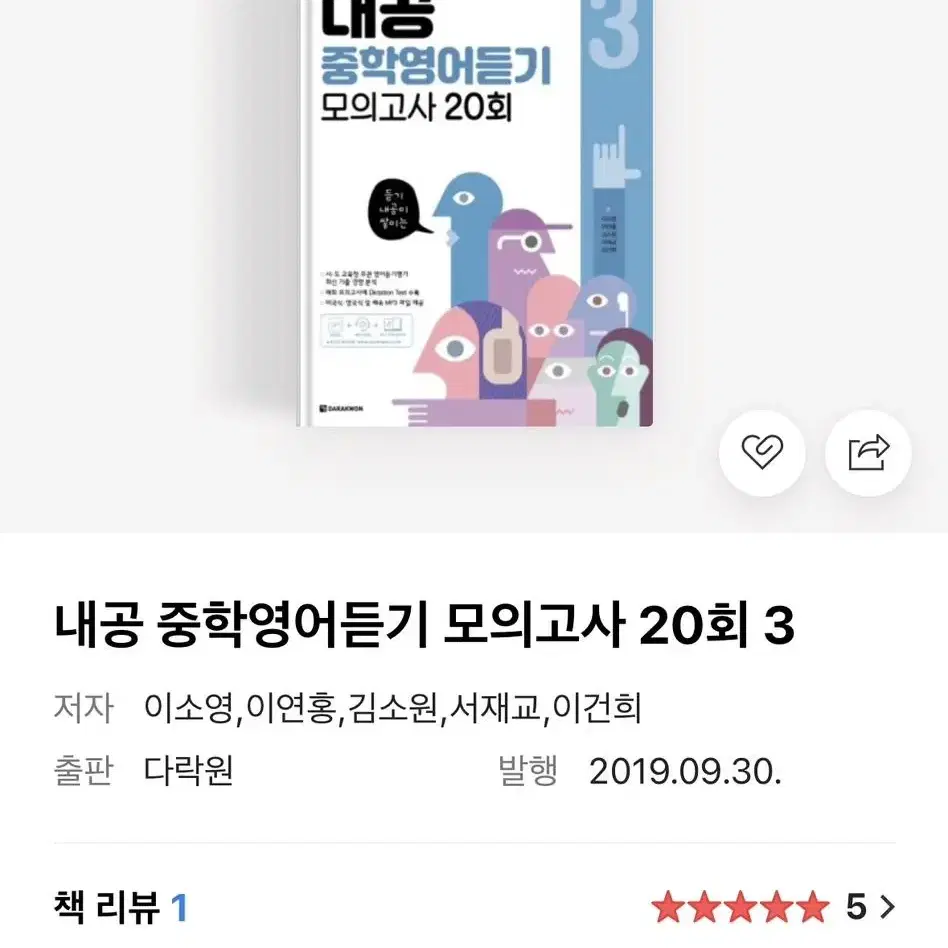Select author 이소영
Image resolution: width=948 pixels, height=948 pixels.
[x=189, y=707]
